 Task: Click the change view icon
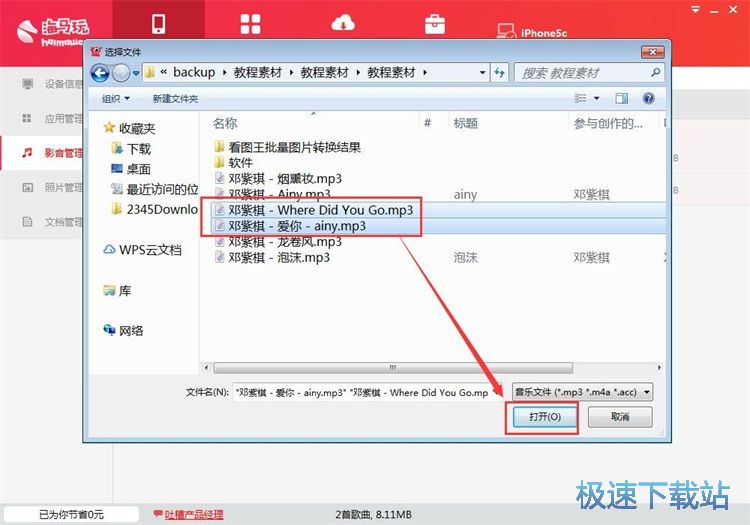pos(580,98)
